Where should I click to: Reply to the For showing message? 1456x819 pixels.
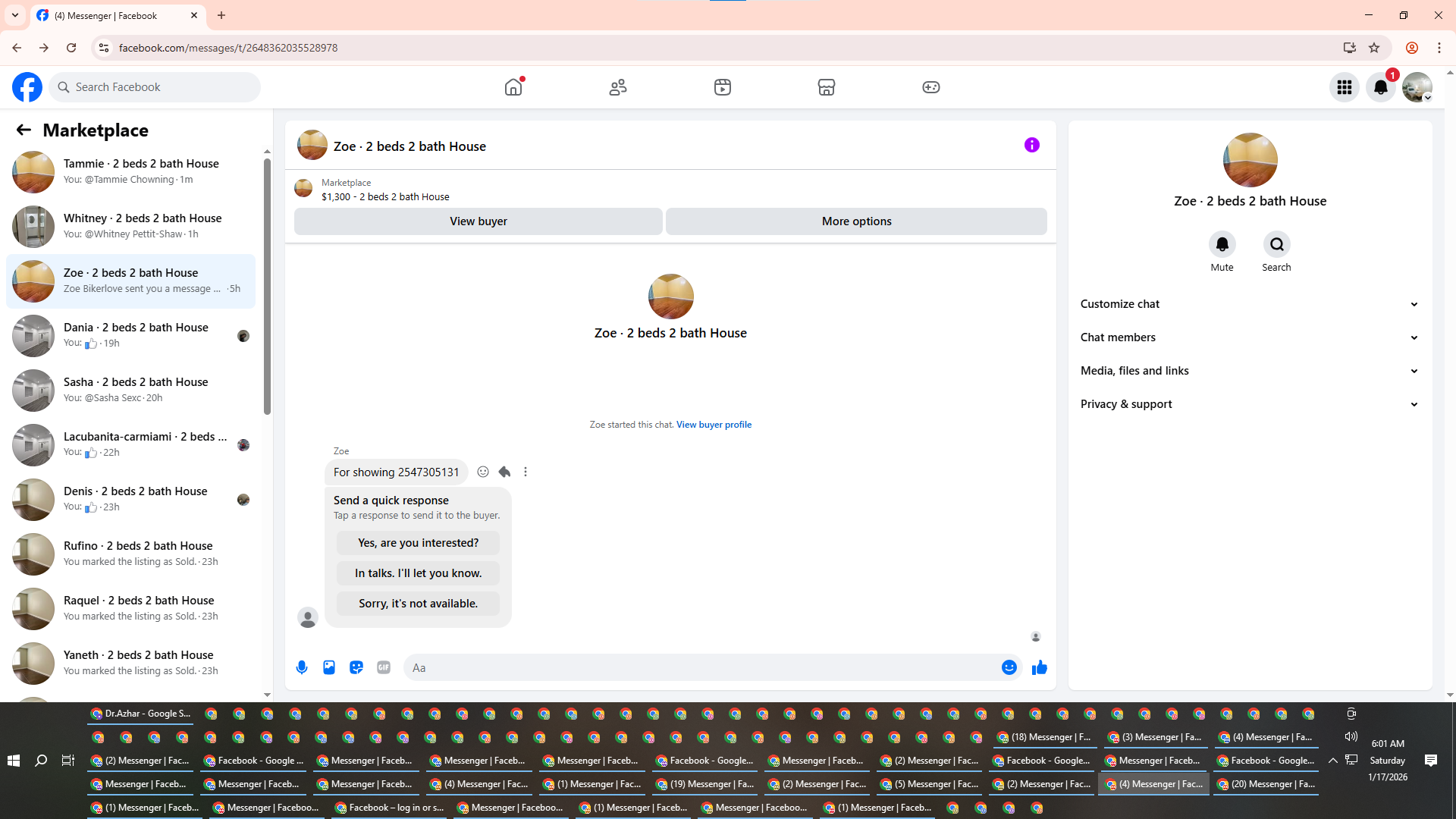pos(504,472)
